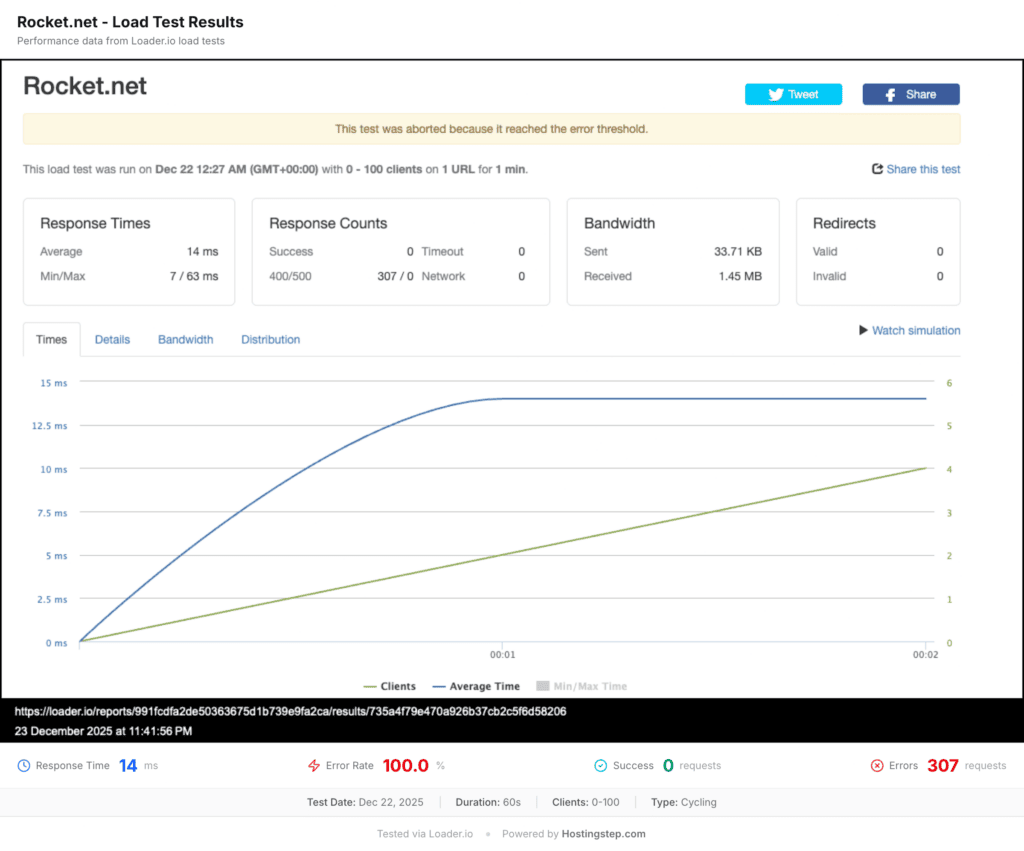The width and height of the screenshot is (1024, 851).
Task: Click the 00:01 marker on chart timeline
Action: coord(503,655)
